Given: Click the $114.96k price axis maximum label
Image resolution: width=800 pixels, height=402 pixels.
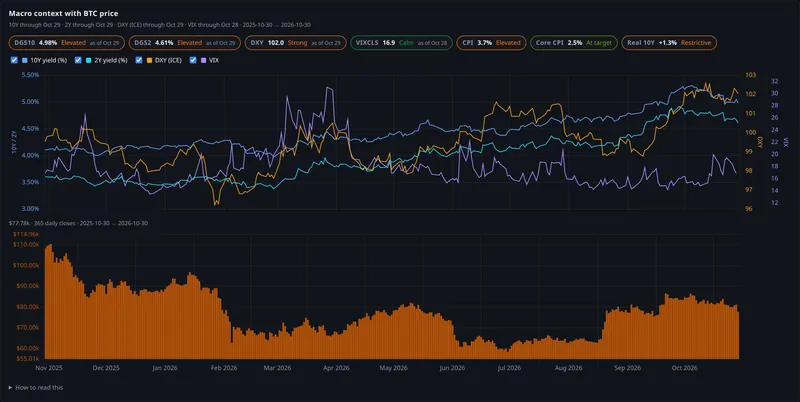Looking at the screenshot, I should (x=27, y=234).
